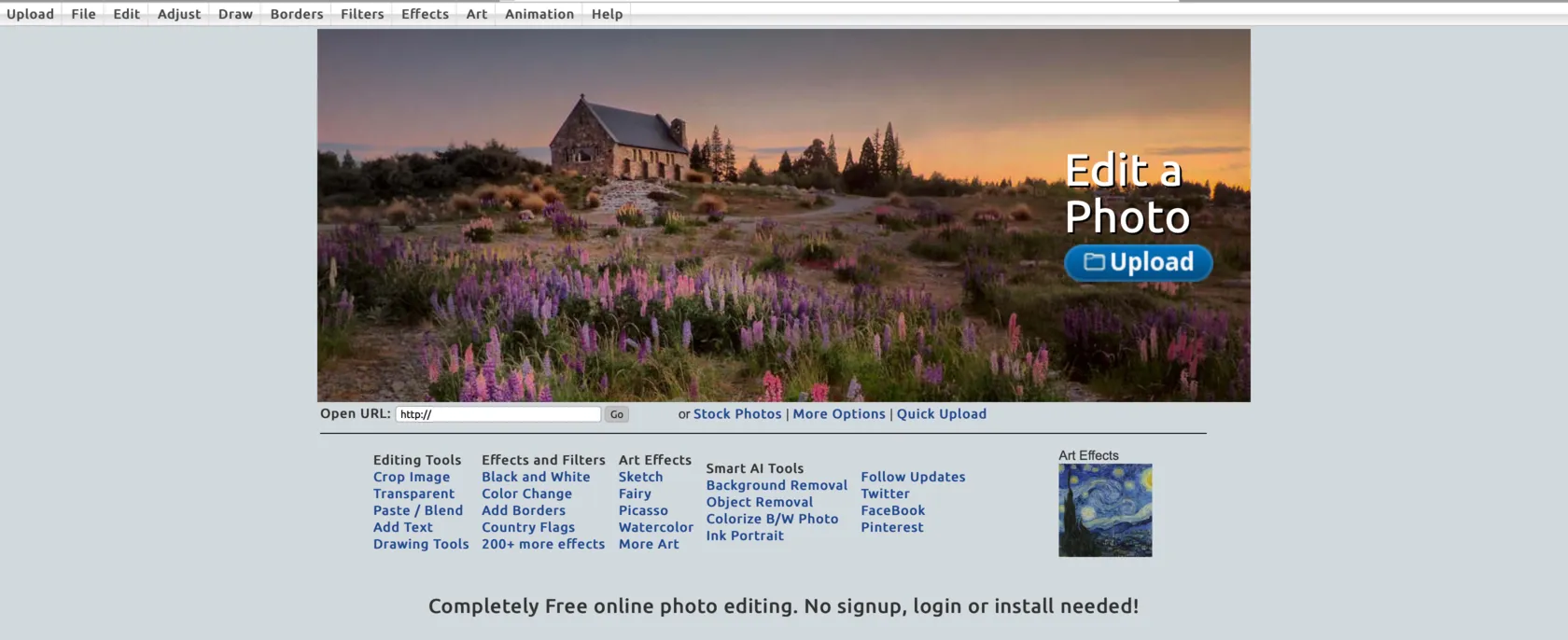Open the Effects menu in the menu bar

point(425,14)
